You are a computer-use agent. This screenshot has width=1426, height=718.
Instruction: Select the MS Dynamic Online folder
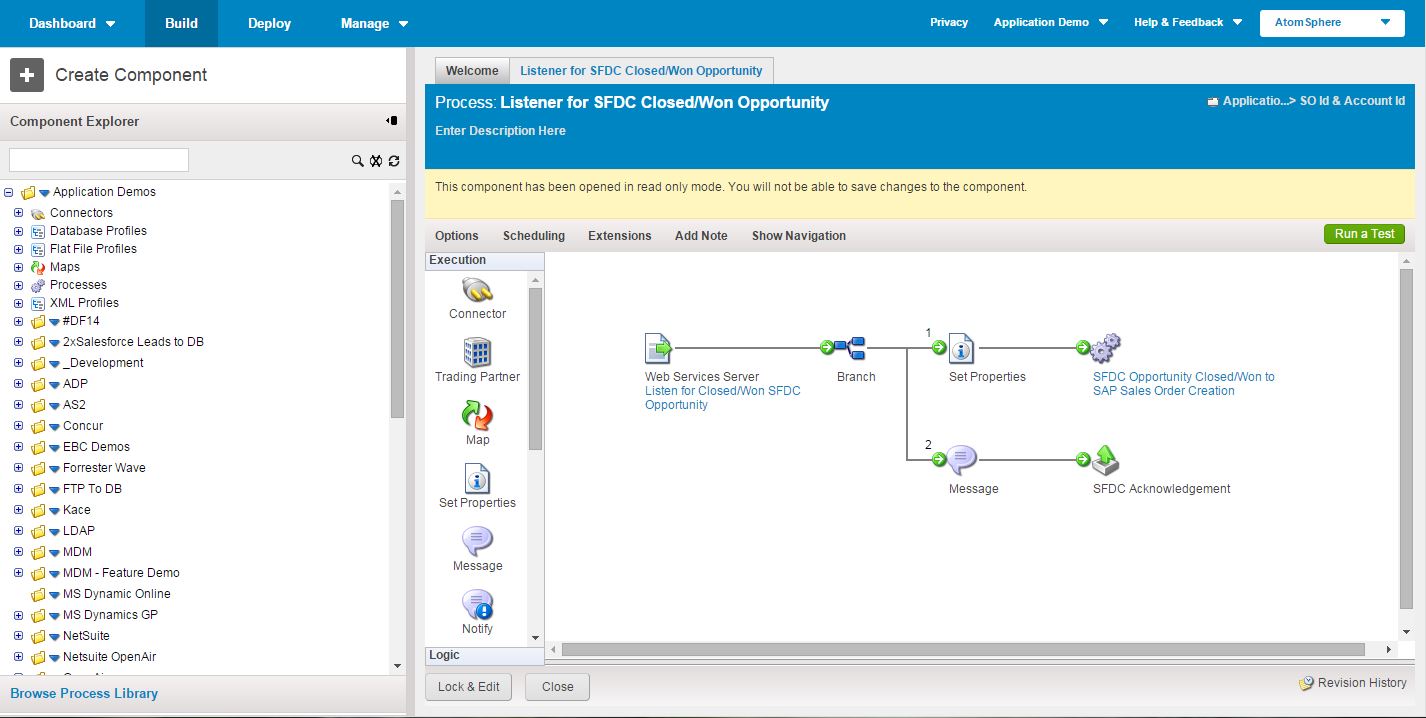(x=116, y=594)
